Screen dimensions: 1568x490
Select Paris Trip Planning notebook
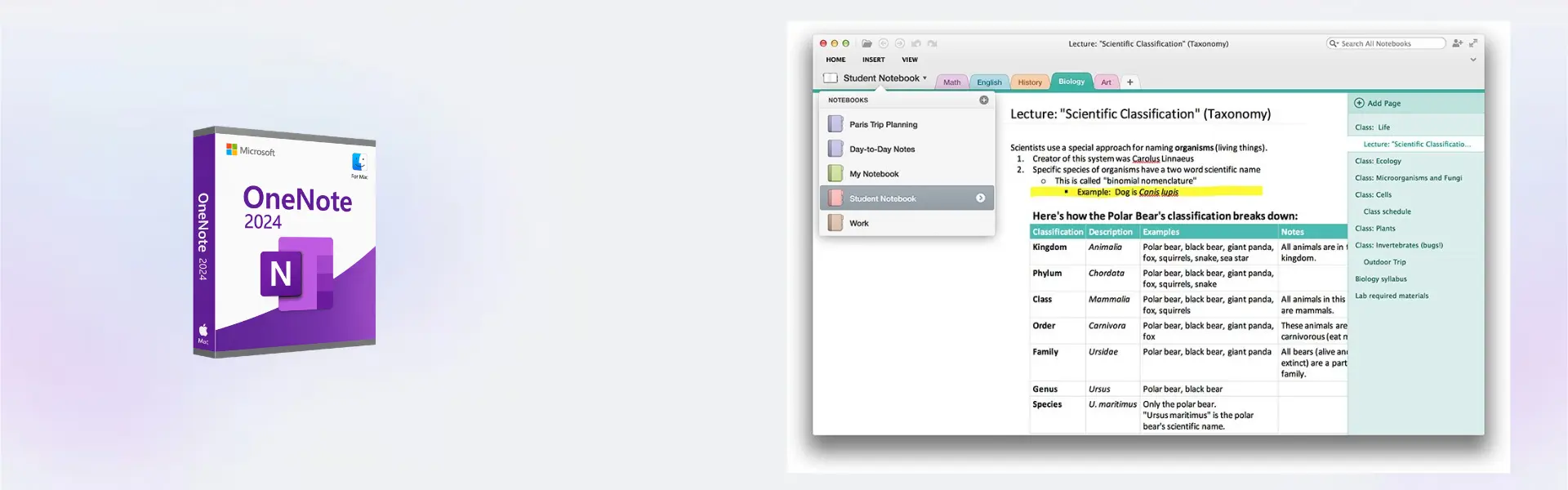[x=906, y=124]
